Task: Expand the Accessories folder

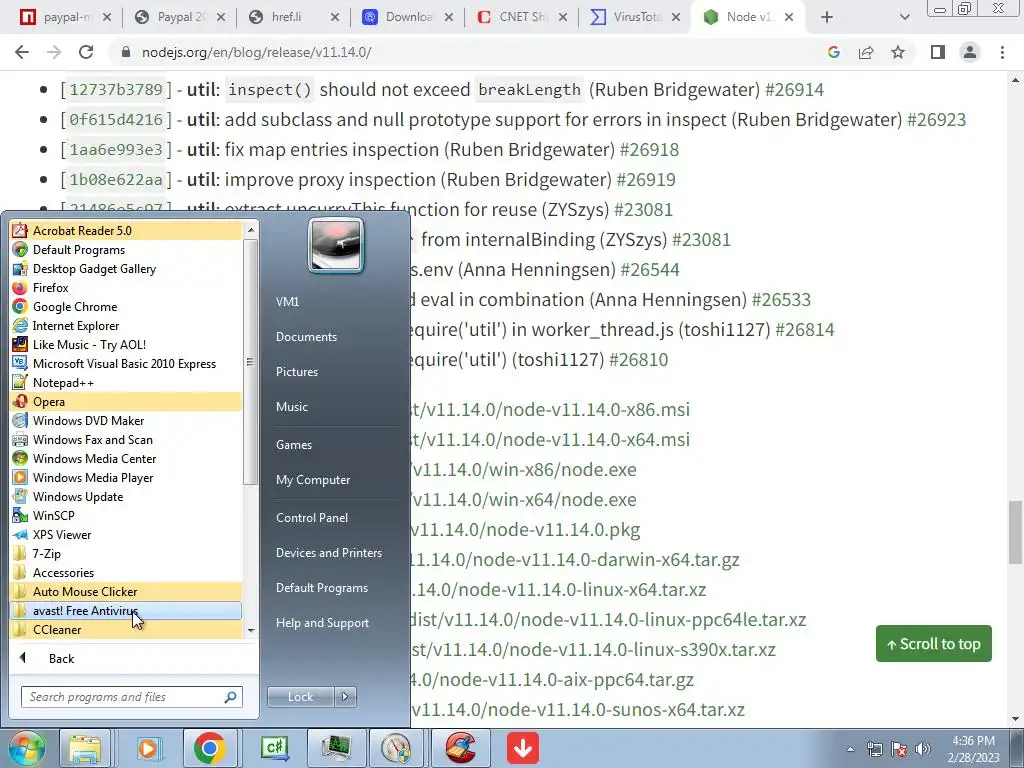Action: pyautogui.click(x=126, y=572)
